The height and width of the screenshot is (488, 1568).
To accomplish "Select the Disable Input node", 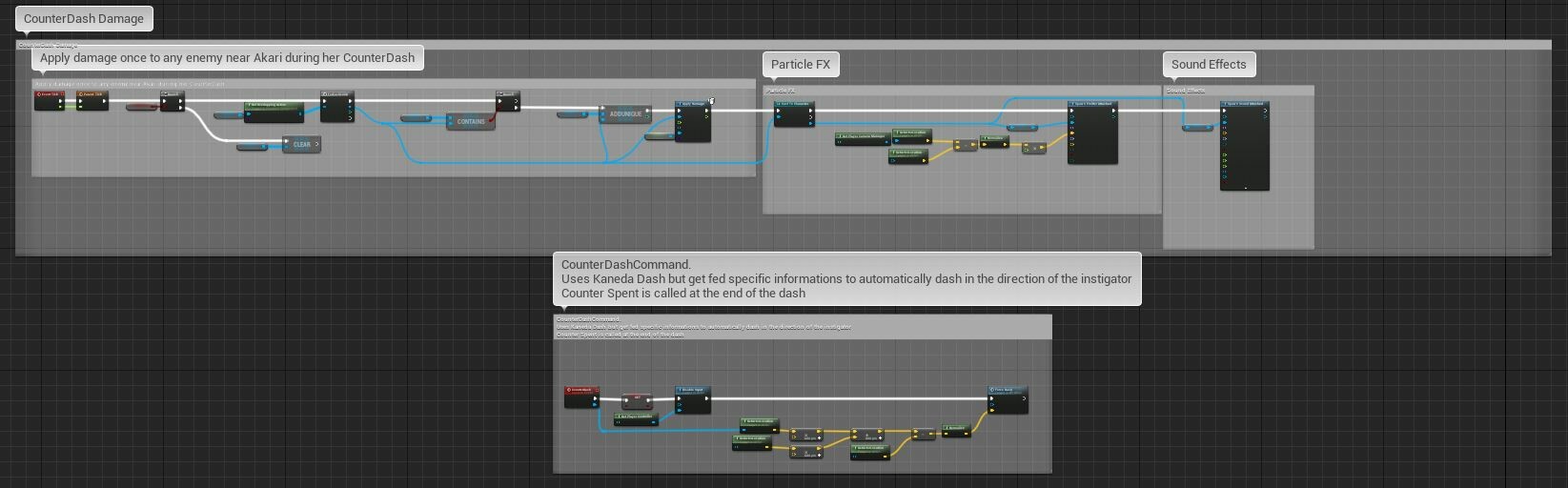I will [x=693, y=399].
